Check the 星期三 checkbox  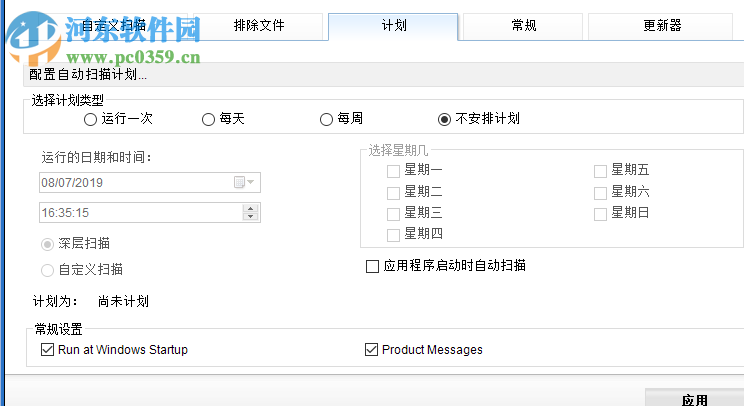click(393, 214)
